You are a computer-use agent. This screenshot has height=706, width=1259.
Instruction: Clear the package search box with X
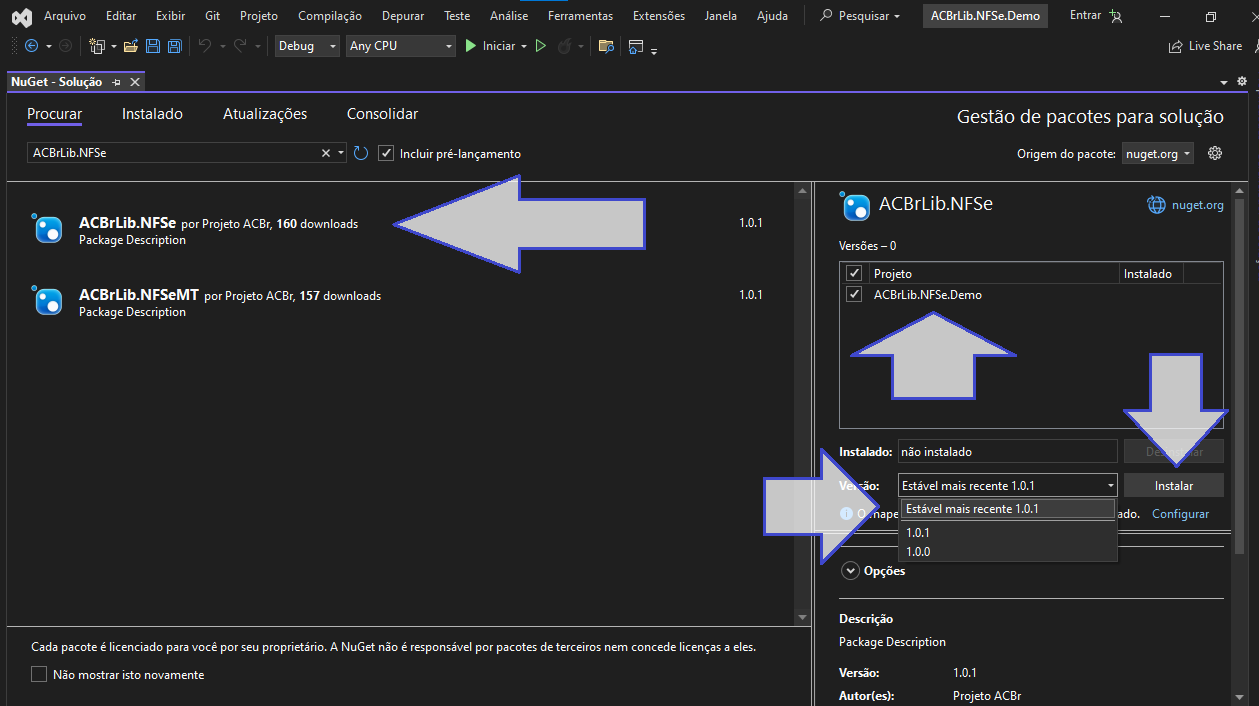[x=326, y=153]
